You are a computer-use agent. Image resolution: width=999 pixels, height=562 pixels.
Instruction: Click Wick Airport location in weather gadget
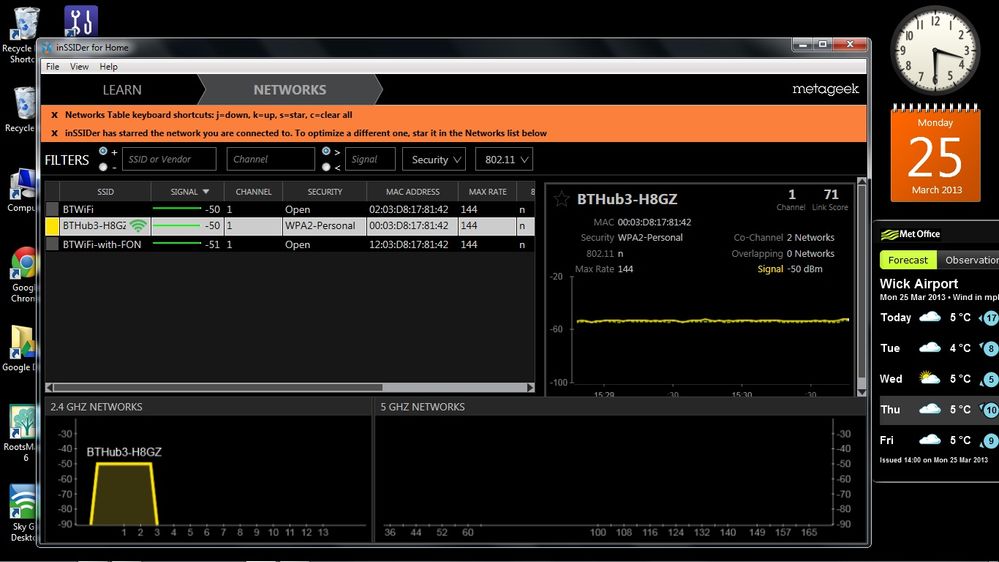click(x=919, y=284)
